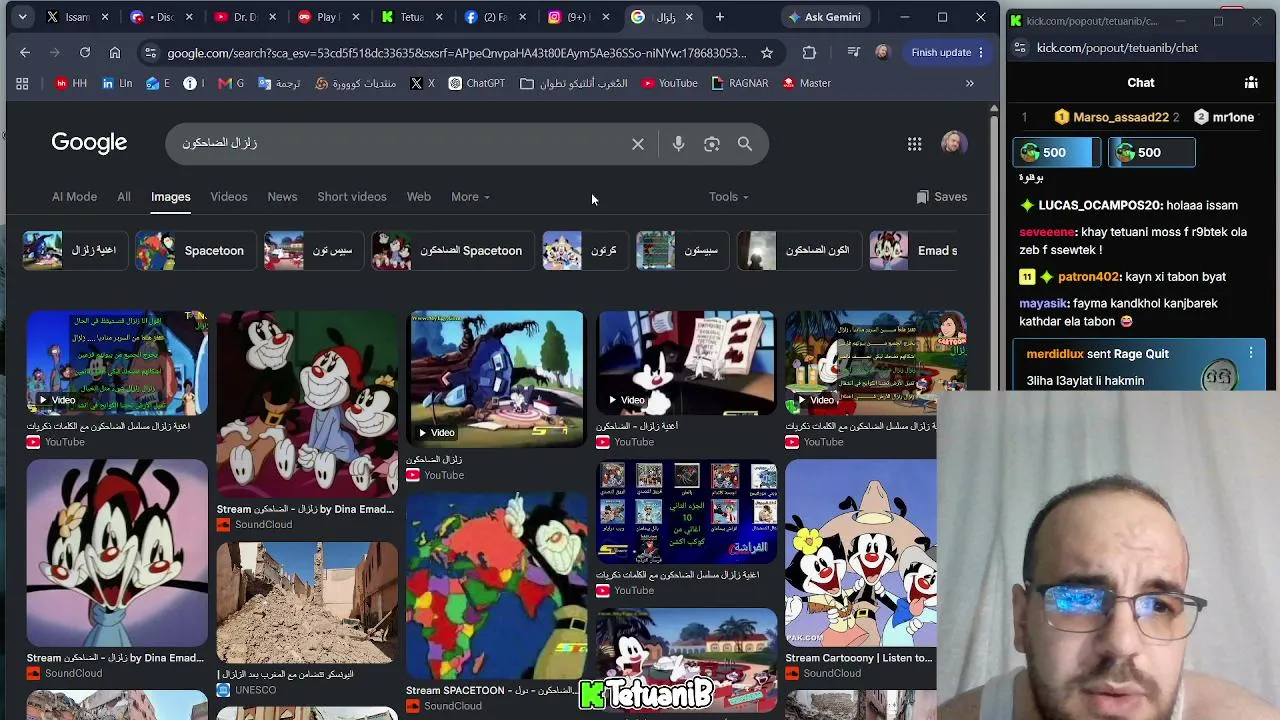Screen dimensions: 1280x720
Task: Reload the current Google page
Action: 85,52
